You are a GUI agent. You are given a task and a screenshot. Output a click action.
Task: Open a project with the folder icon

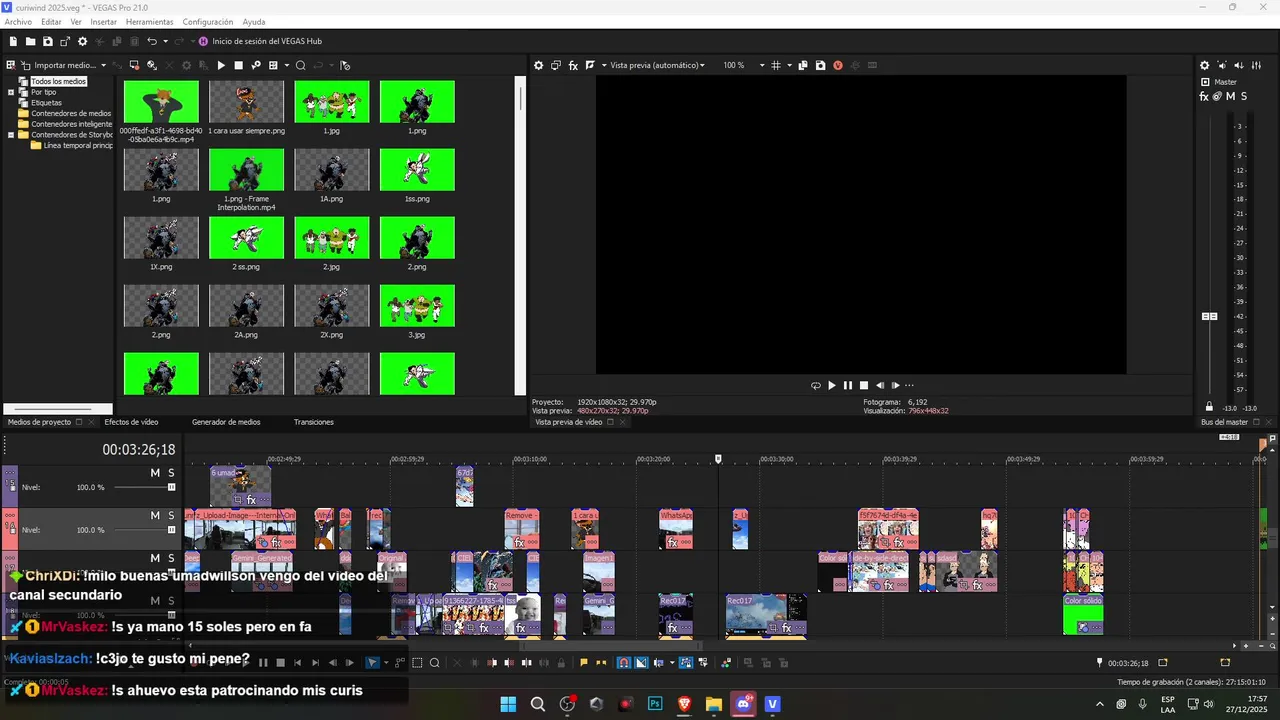pyautogui.click(x=30, y=41)
